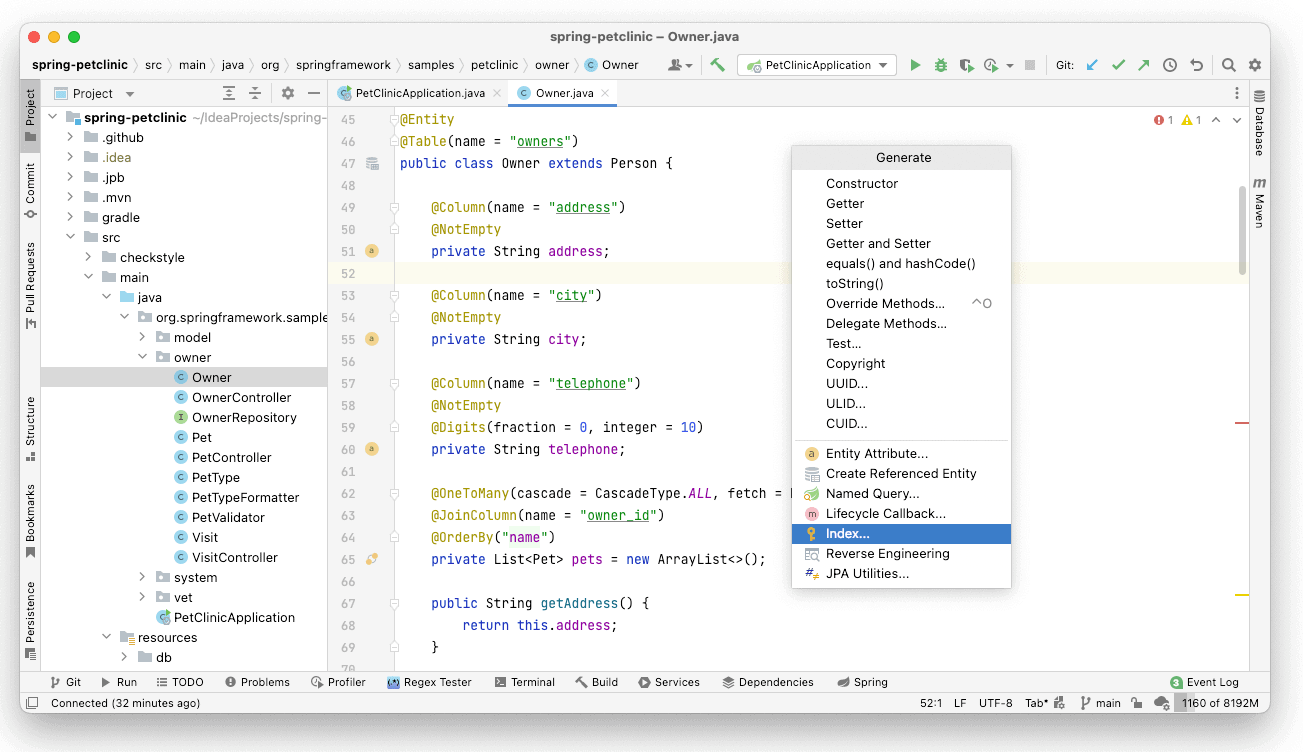Run the application with the green Run icon
Viewport: 1303px width, 752px height.
point(915,64)
